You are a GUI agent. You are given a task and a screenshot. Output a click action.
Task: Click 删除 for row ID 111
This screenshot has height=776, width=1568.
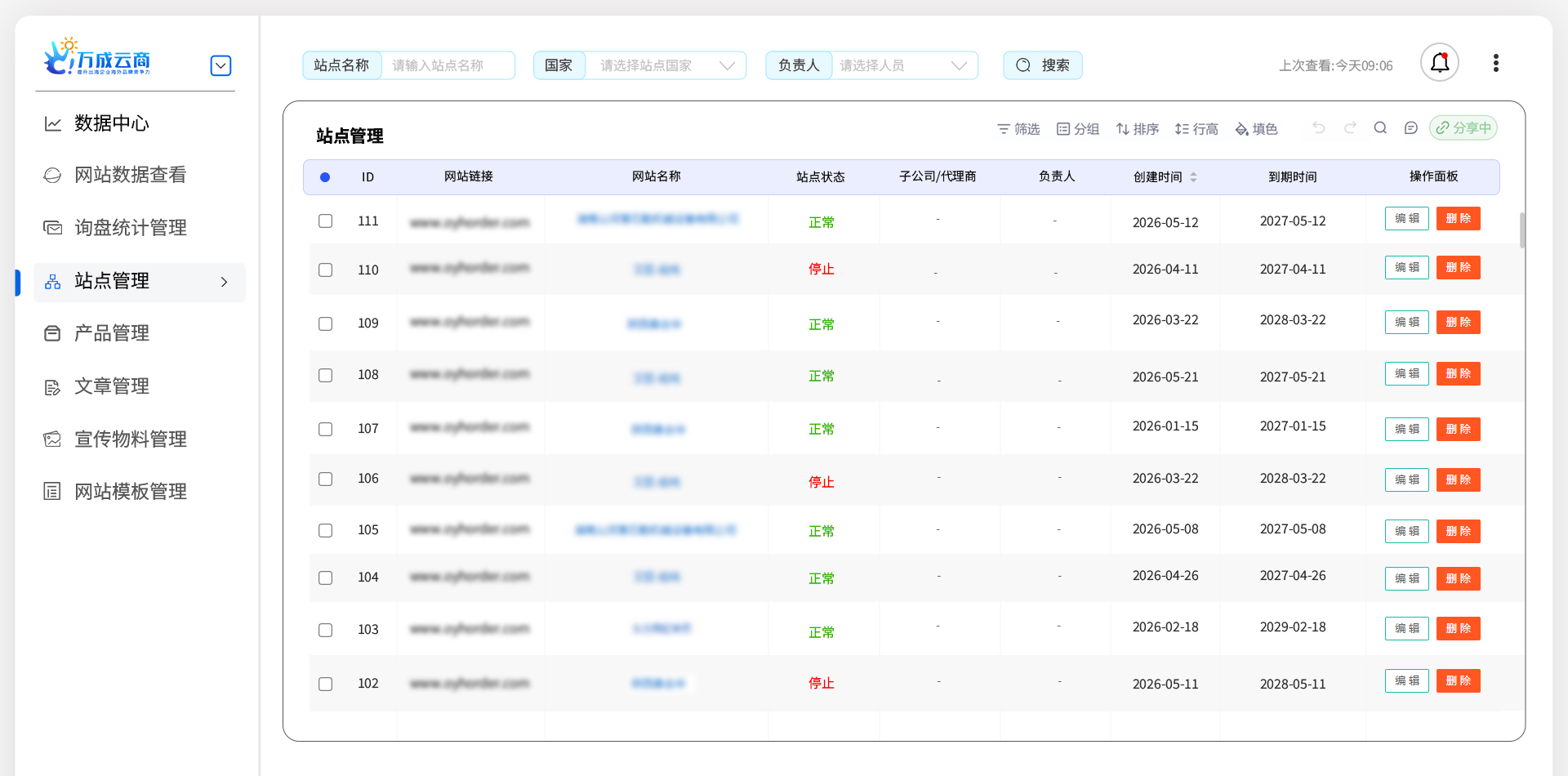[x=1459, y=219]
